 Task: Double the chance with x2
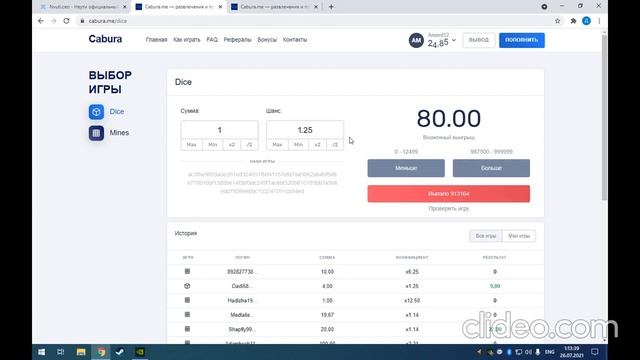(x=318, y=144)
